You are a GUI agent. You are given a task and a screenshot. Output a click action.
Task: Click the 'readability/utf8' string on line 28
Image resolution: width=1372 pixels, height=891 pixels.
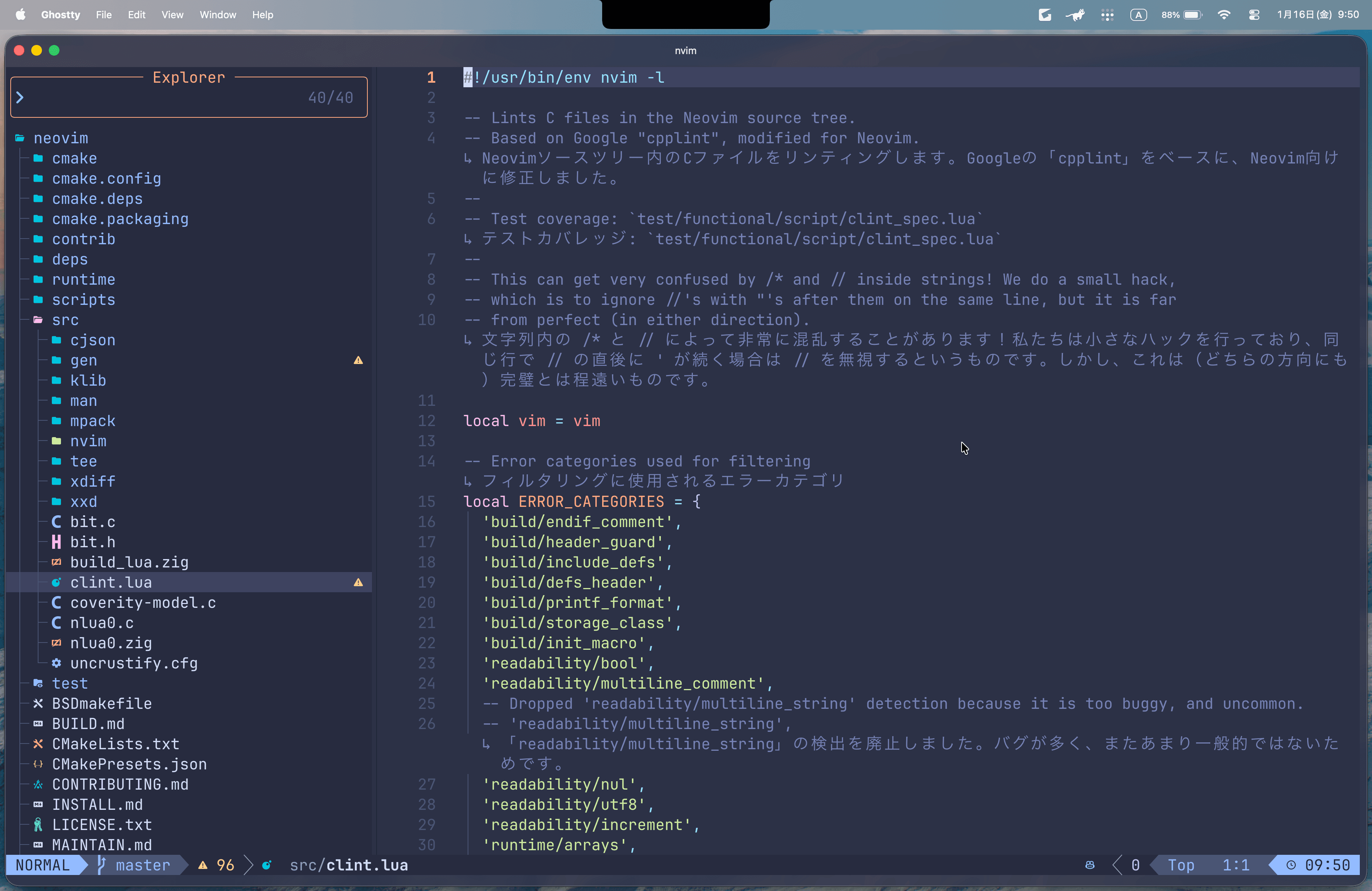click(x=564, y=804)
